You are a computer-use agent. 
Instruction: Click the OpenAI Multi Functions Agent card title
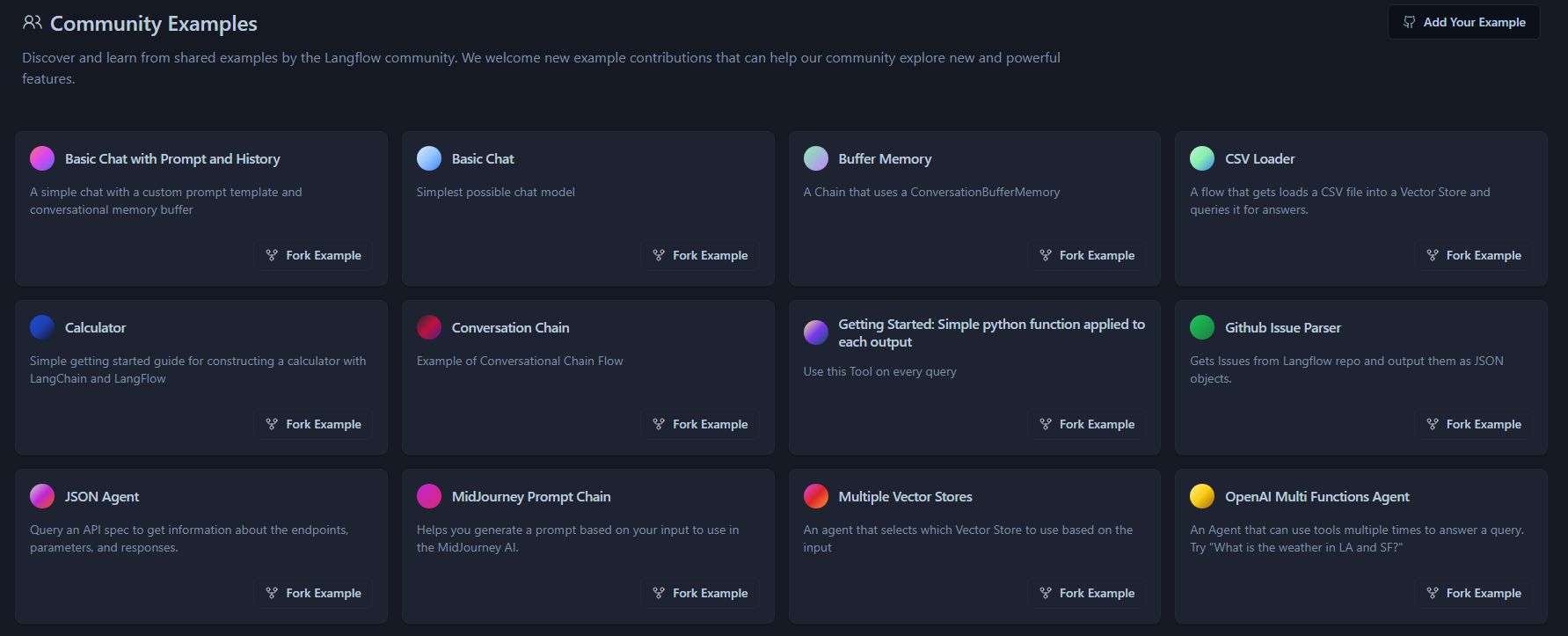[x=1317, y=497]
